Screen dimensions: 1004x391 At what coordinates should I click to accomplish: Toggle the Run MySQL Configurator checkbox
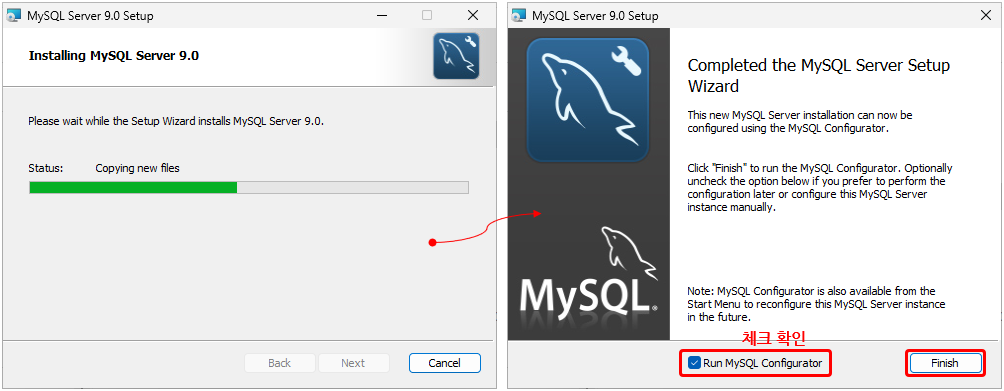694,363
